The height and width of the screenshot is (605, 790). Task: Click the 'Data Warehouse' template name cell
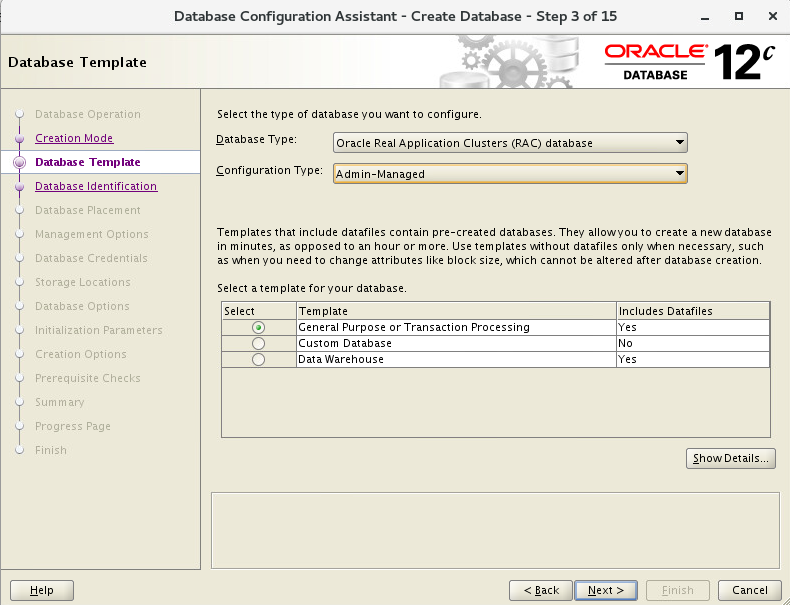pos(456,360)
